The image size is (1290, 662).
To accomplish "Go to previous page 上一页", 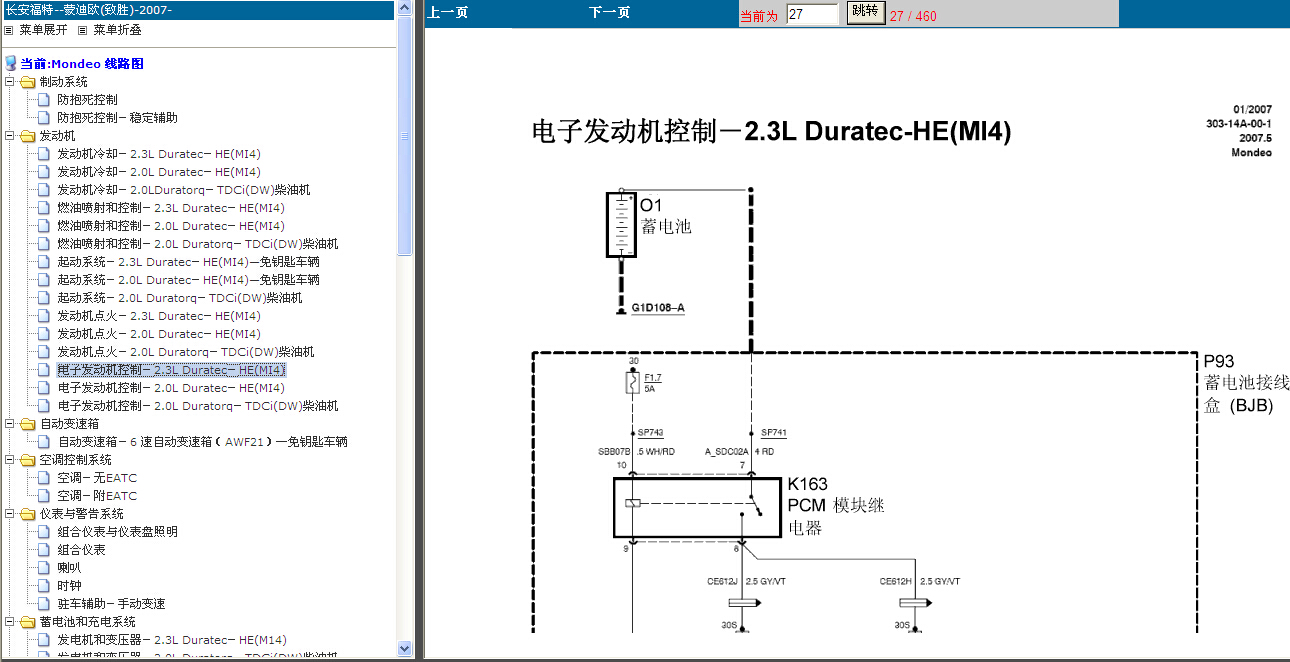I will pos(447,14).
